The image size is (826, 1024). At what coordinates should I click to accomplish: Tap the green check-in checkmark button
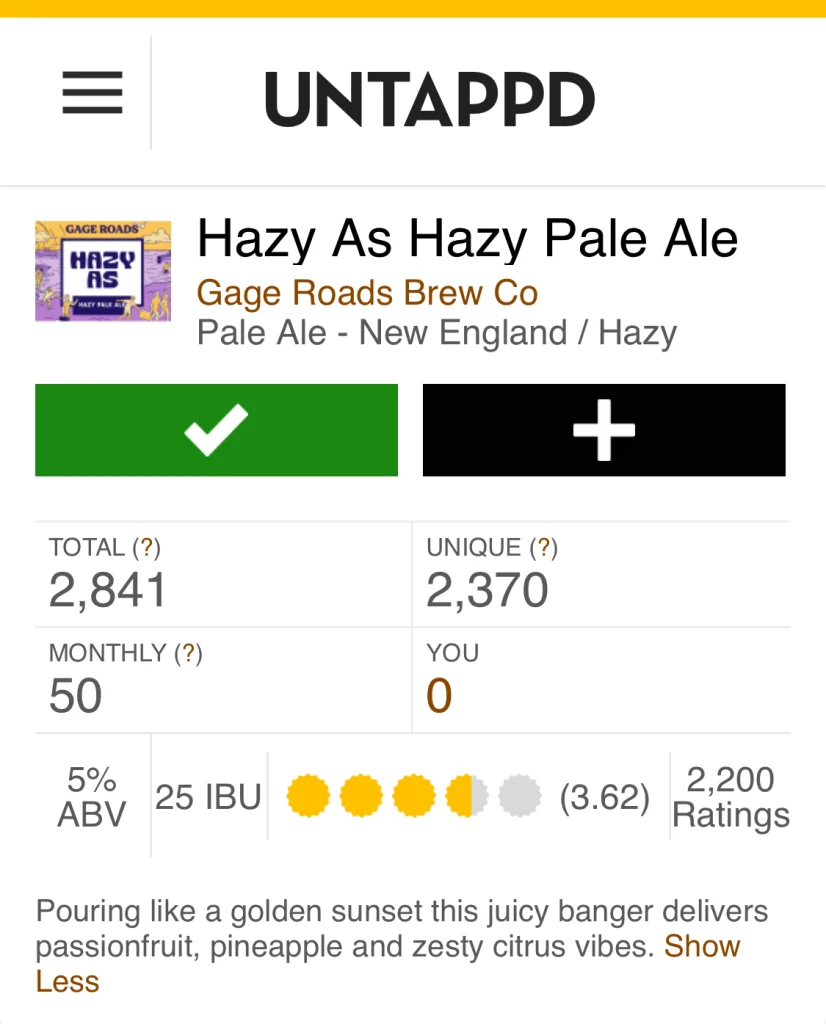(x=216, y=430)
